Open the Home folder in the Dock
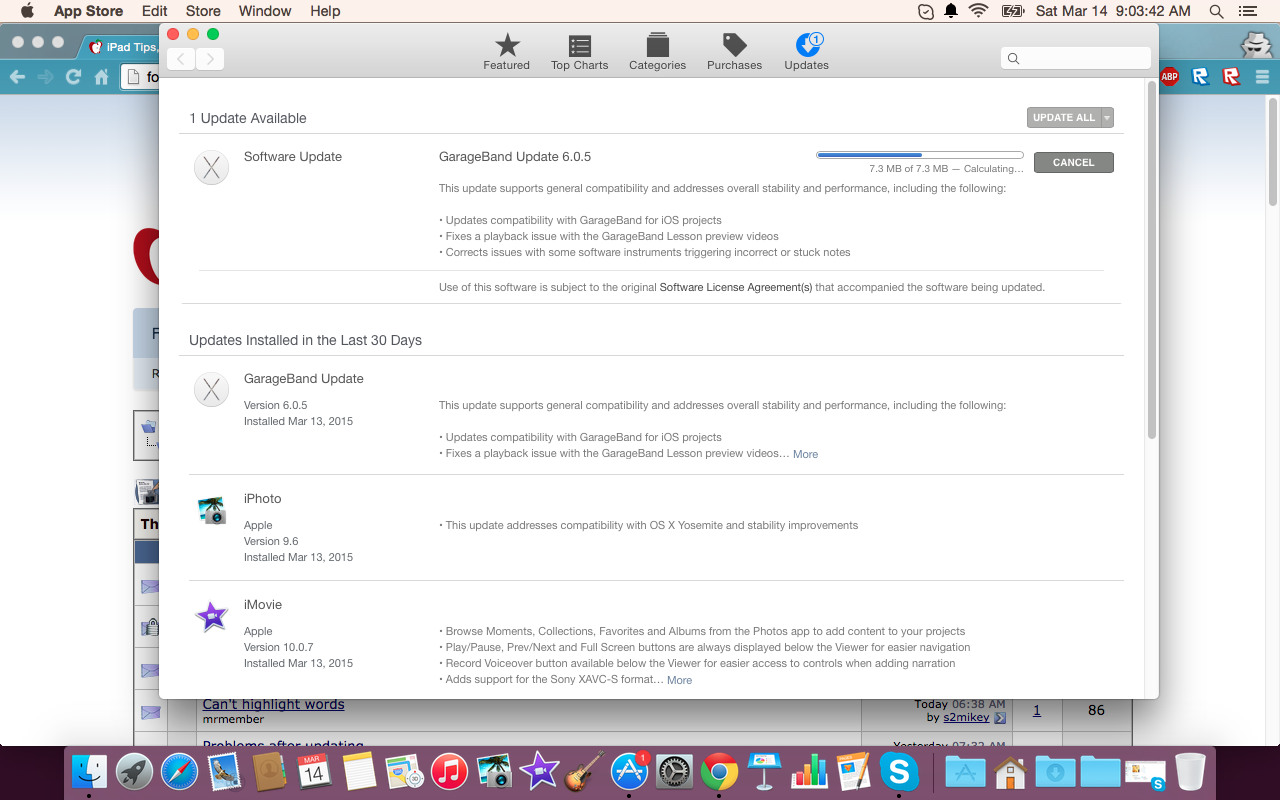Screen dimensions: 1280x800 coord(1010,771)
